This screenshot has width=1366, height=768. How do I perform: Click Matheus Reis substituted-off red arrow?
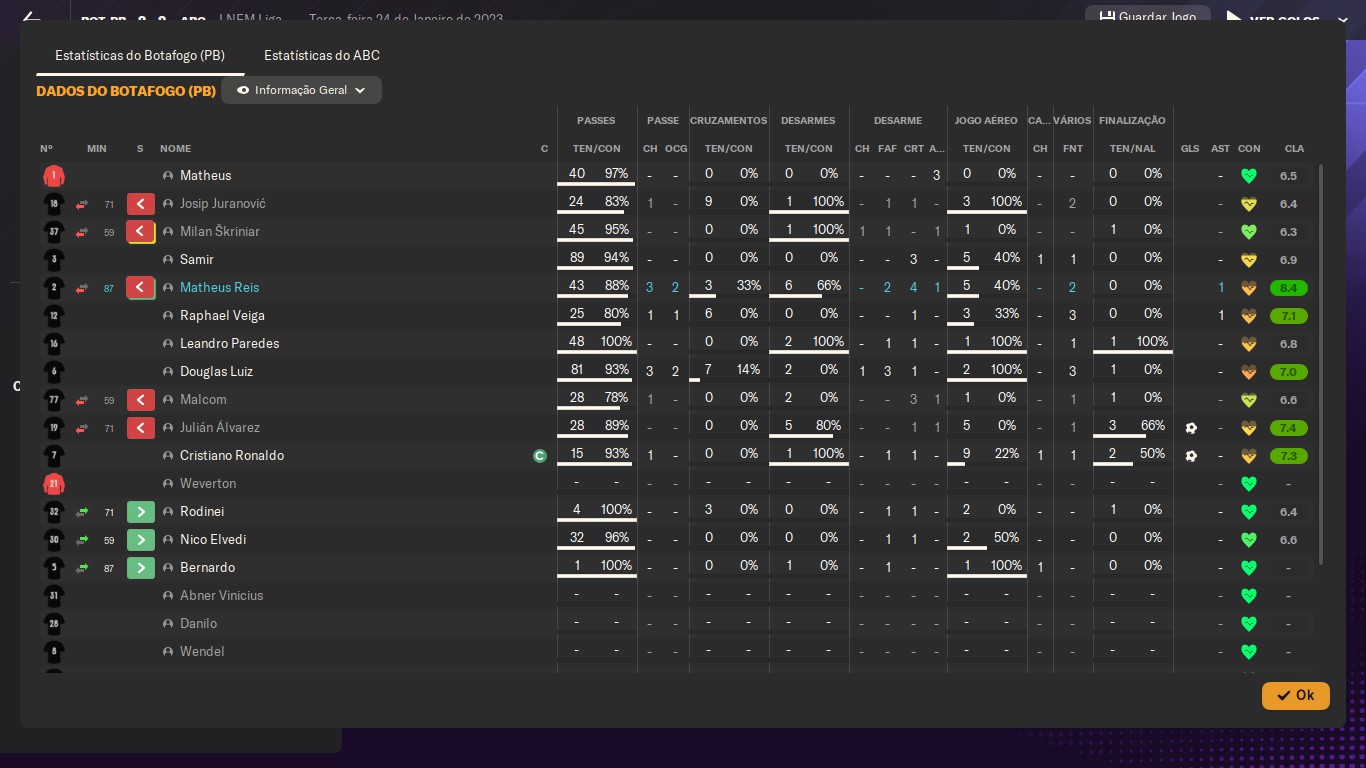coord(141,288)
